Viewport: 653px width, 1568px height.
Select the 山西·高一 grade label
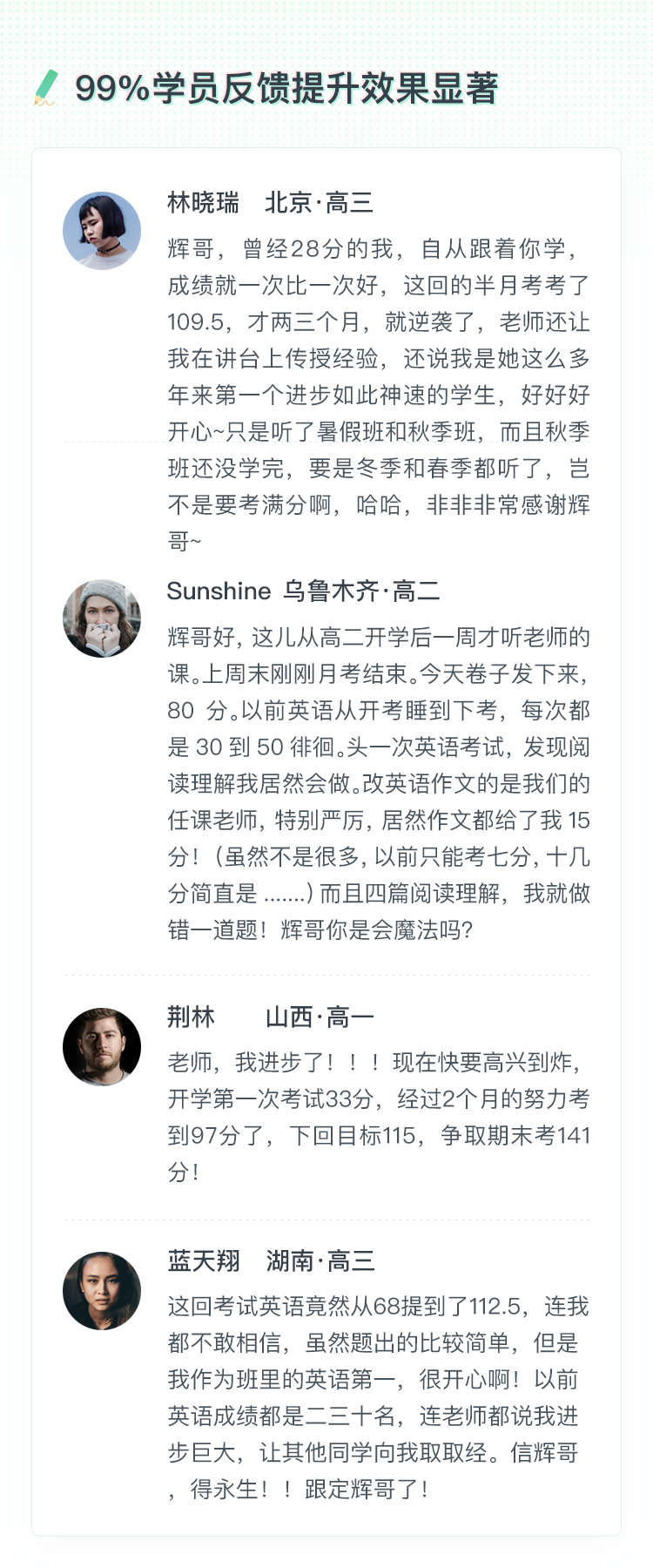320,1017
